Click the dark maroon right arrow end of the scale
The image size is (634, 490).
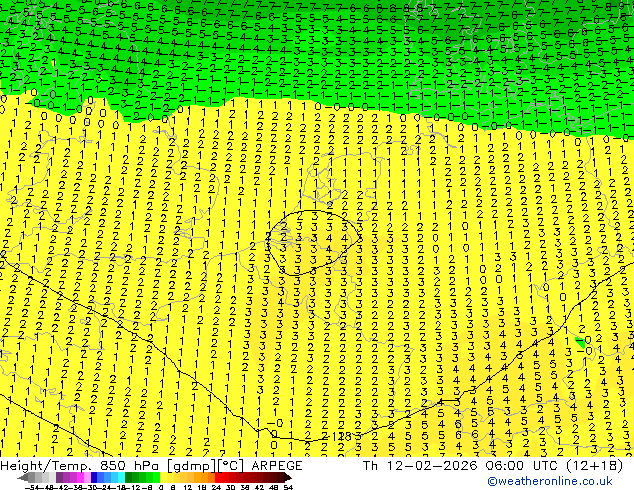tap(288, 477)
